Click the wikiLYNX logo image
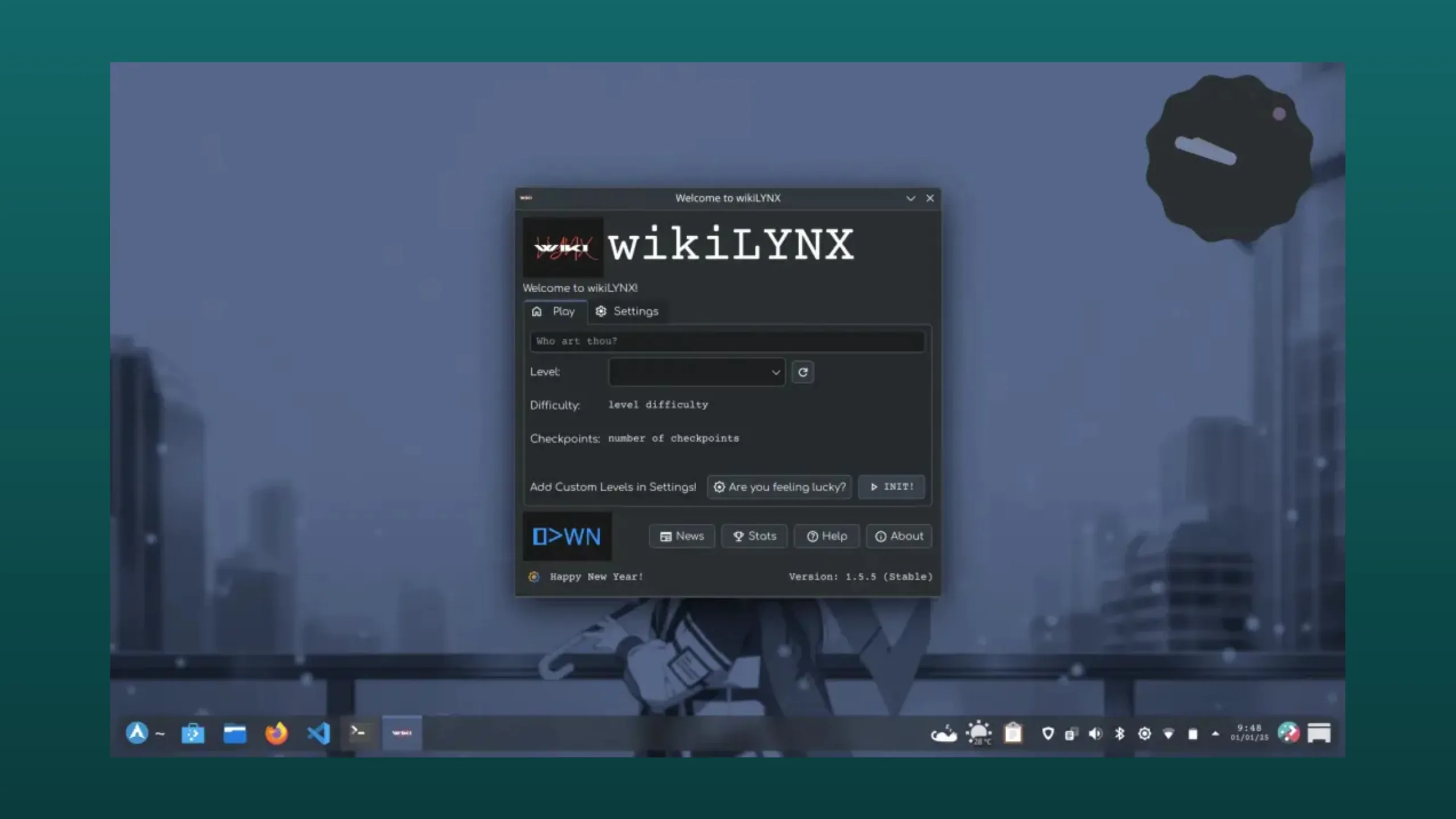 tap(563, 247)
